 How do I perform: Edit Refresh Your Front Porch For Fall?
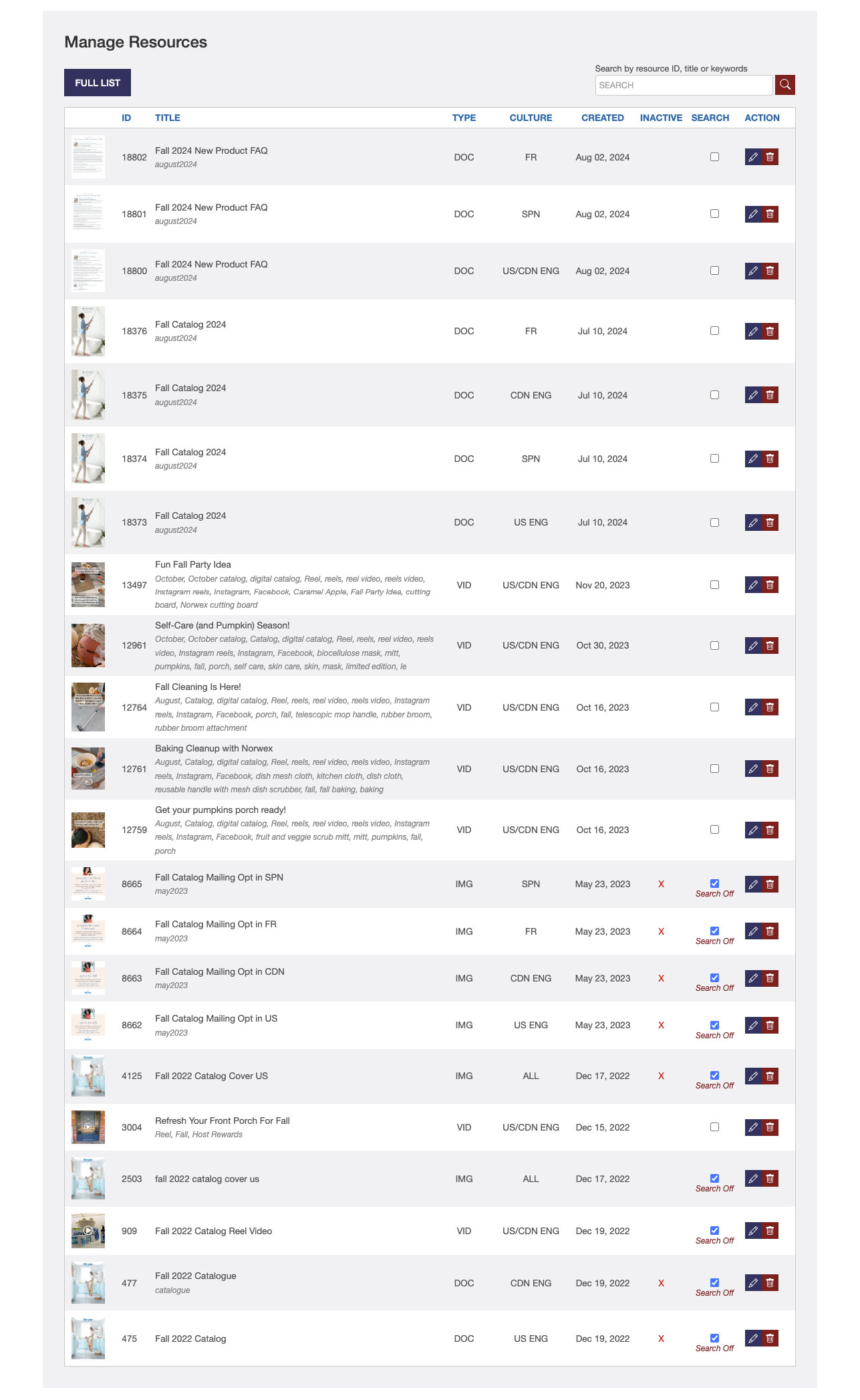tap(753, 1127)
